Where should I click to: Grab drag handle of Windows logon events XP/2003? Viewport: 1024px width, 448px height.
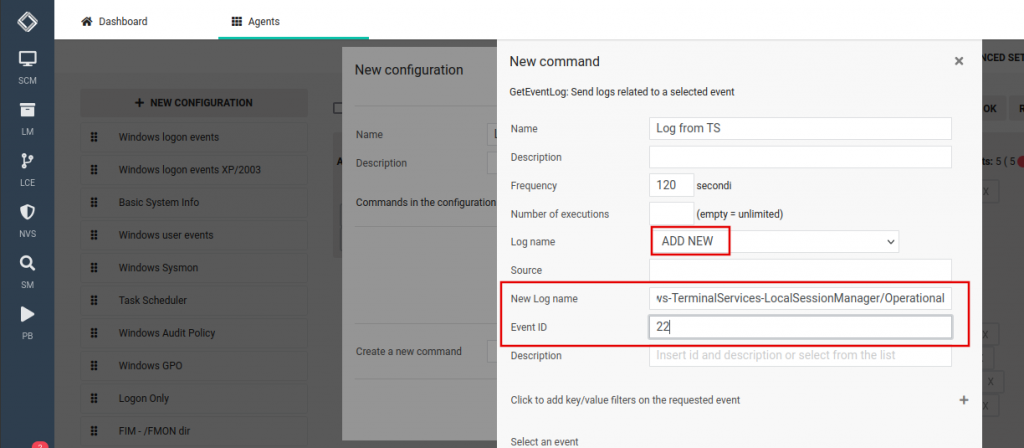(x=94, y=170)
